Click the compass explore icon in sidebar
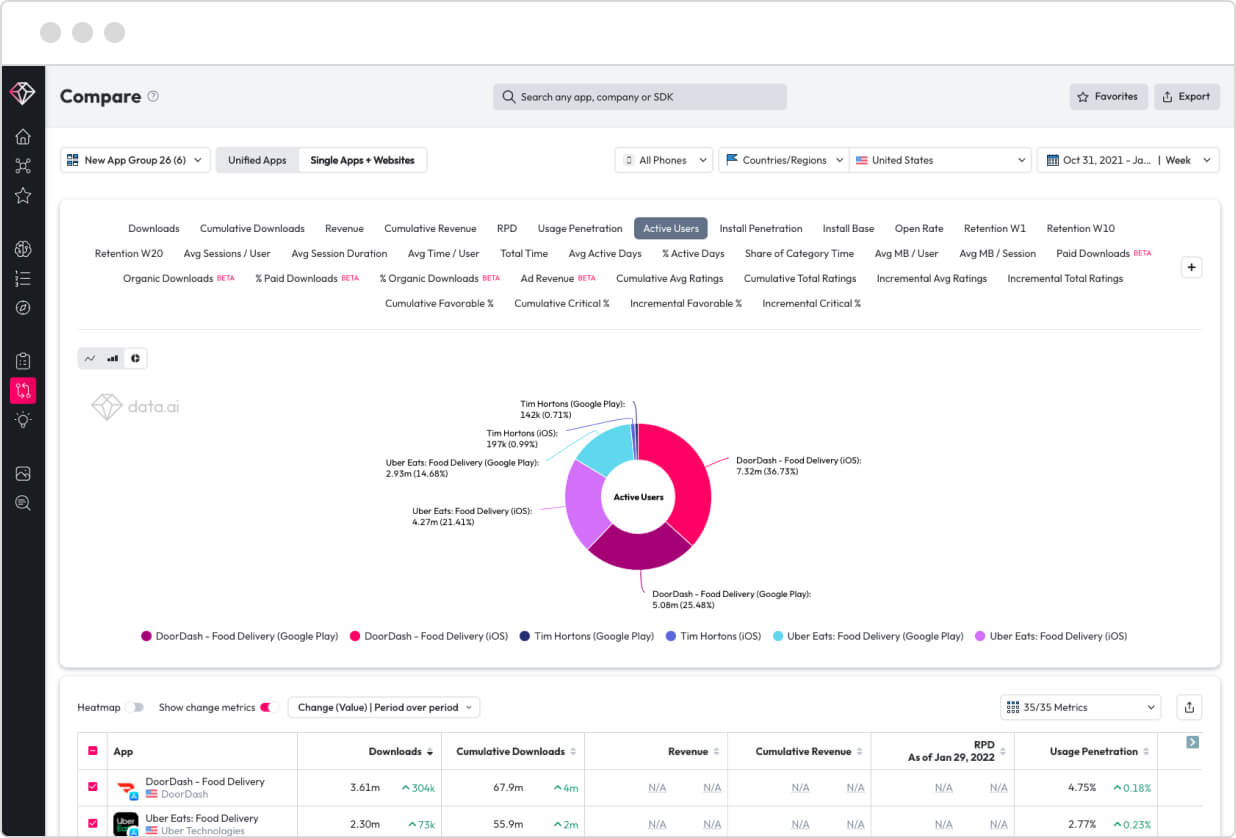 23,307
